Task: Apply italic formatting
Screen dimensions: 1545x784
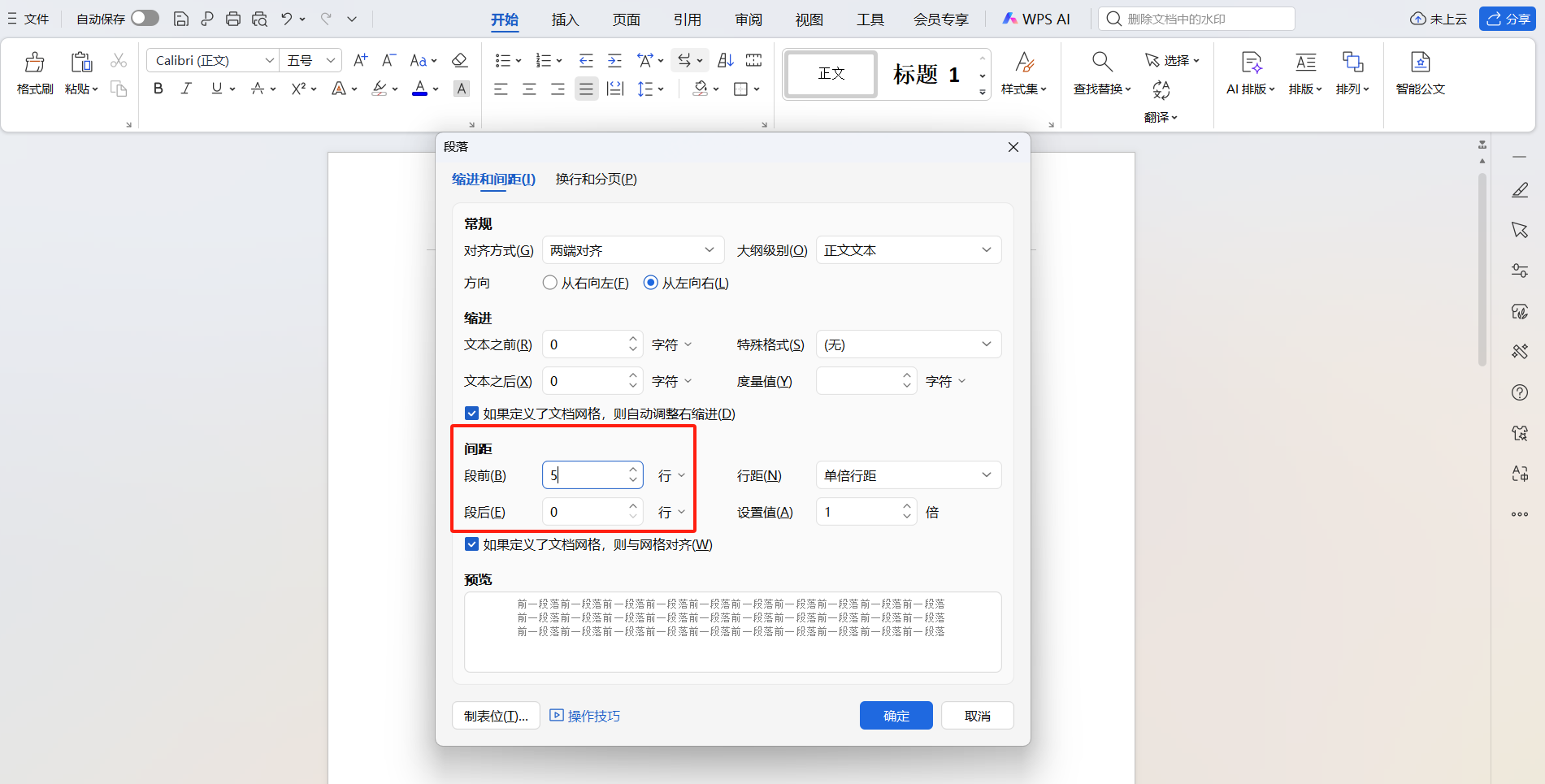Action: (185, 89)
